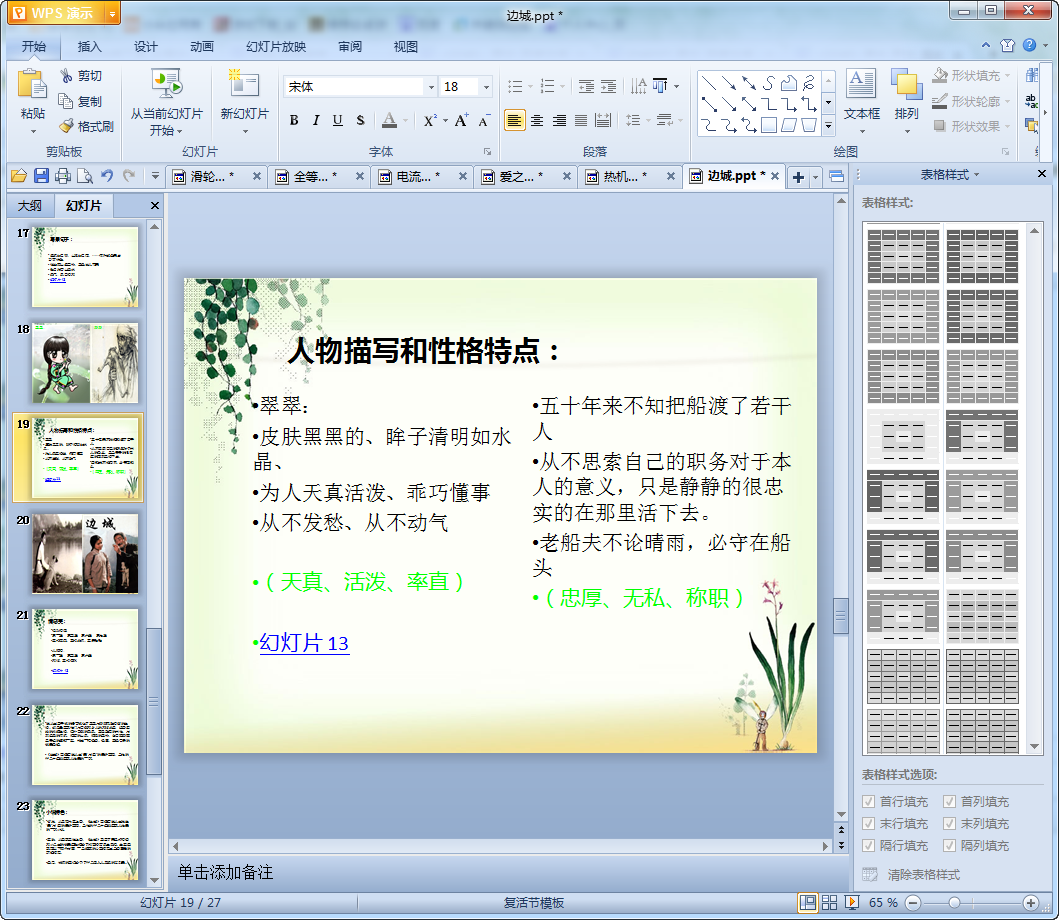Click slide panel scrollbar down arrow
Image resolution: width=1059 pixels, height=920 pixels.
pos(155,880)
